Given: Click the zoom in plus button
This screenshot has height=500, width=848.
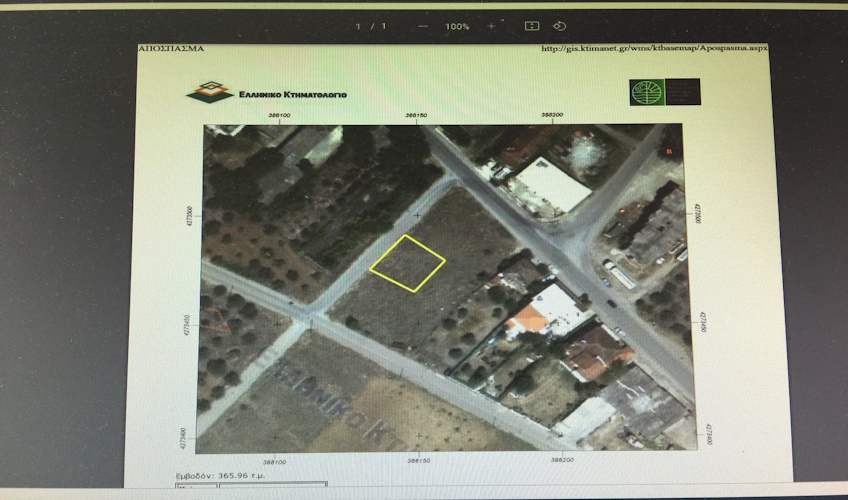Looking at the screenshot, I should pos(491,26).
